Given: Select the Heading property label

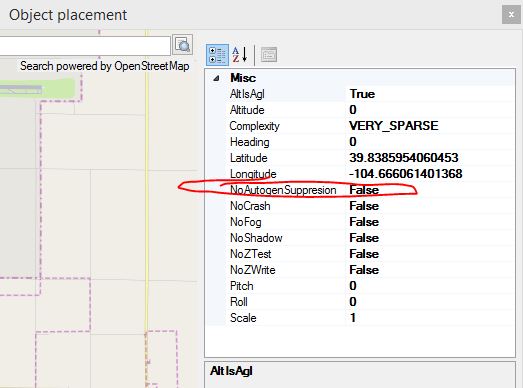Looking at the screenshot, I should [x=249, y=142].
